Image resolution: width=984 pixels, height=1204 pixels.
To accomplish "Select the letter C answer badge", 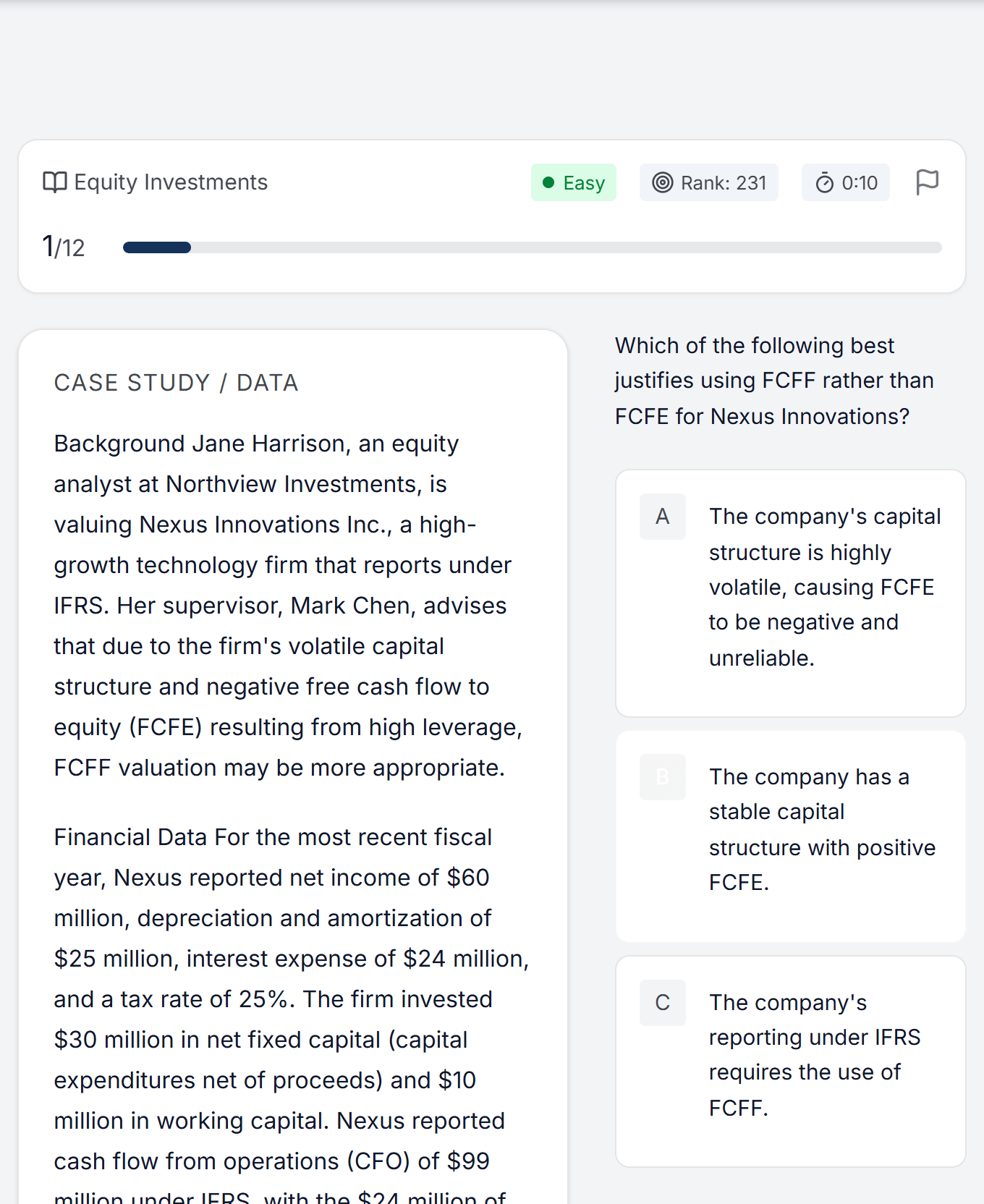I will (663, 1003).
